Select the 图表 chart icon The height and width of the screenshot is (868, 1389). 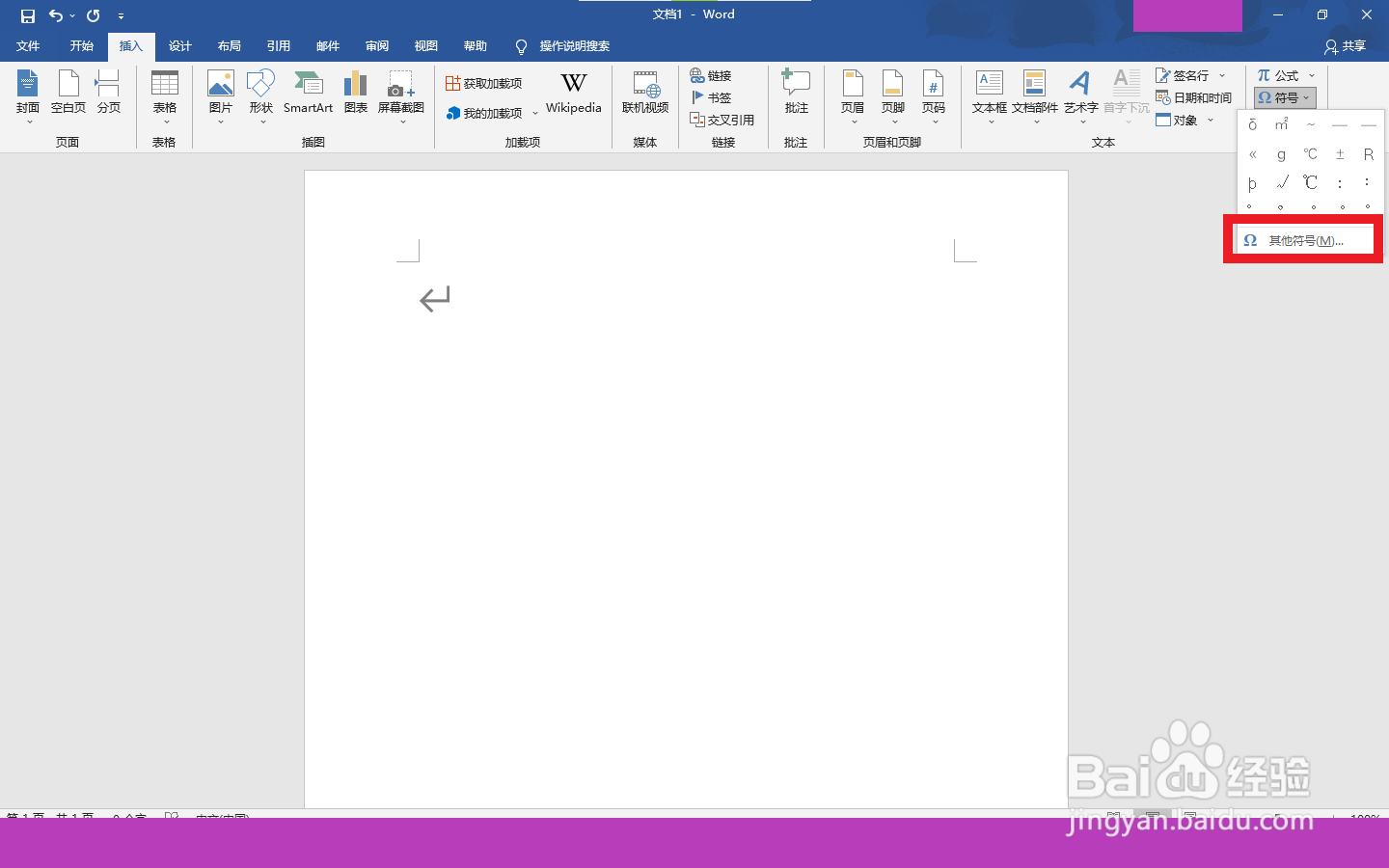[x=356, y=93]
